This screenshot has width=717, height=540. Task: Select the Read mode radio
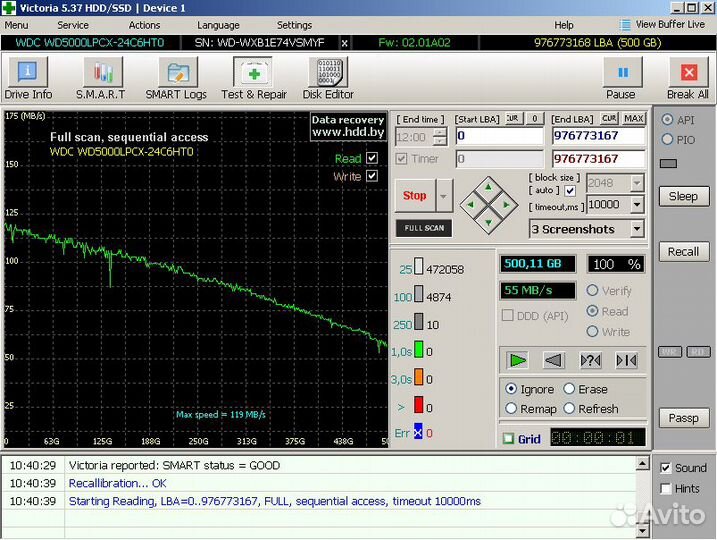point(592,311)
